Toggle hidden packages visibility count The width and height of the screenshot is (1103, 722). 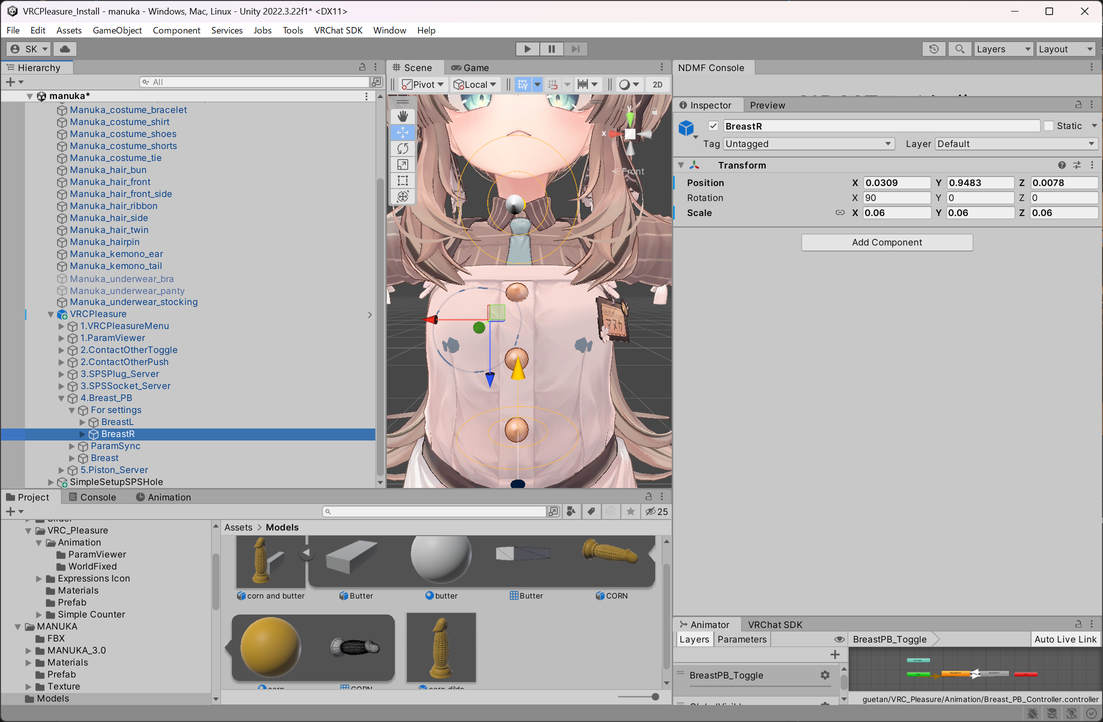click(x=656, y=512)
